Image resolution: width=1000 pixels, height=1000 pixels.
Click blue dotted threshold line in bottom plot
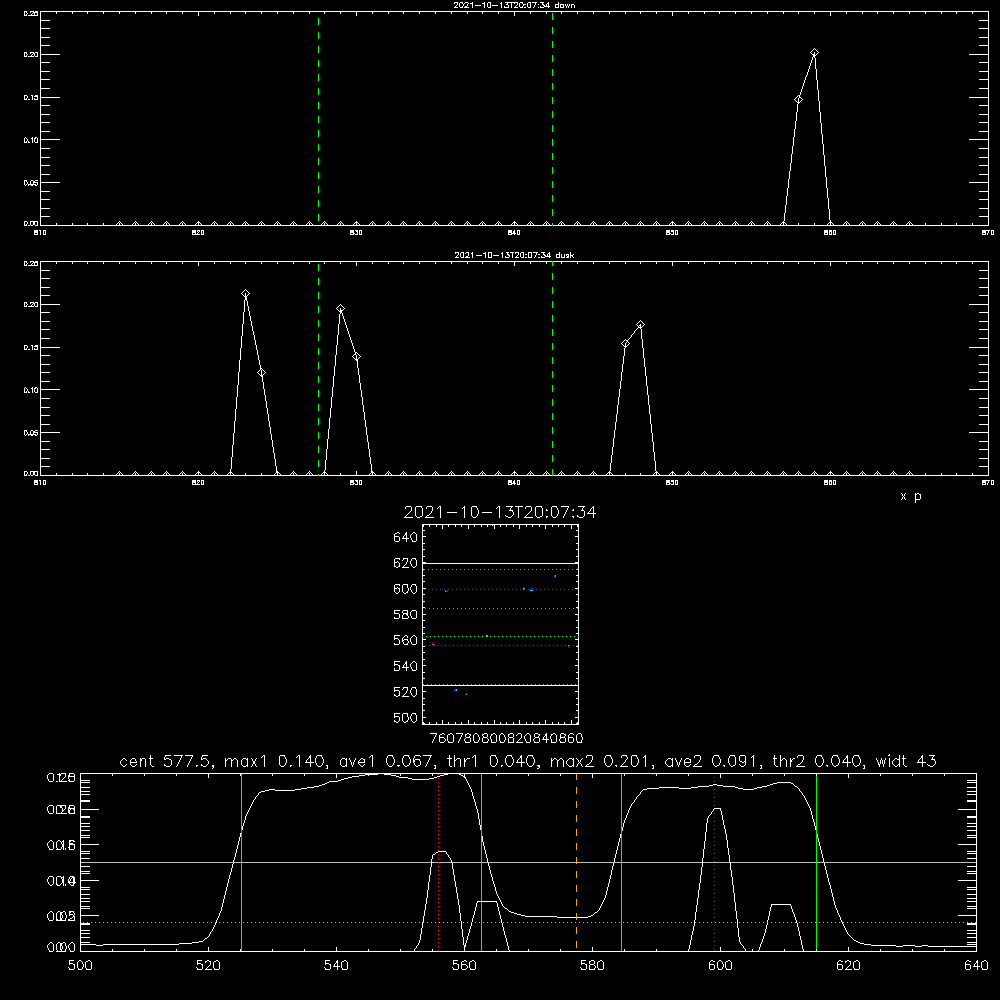(528, 922)
